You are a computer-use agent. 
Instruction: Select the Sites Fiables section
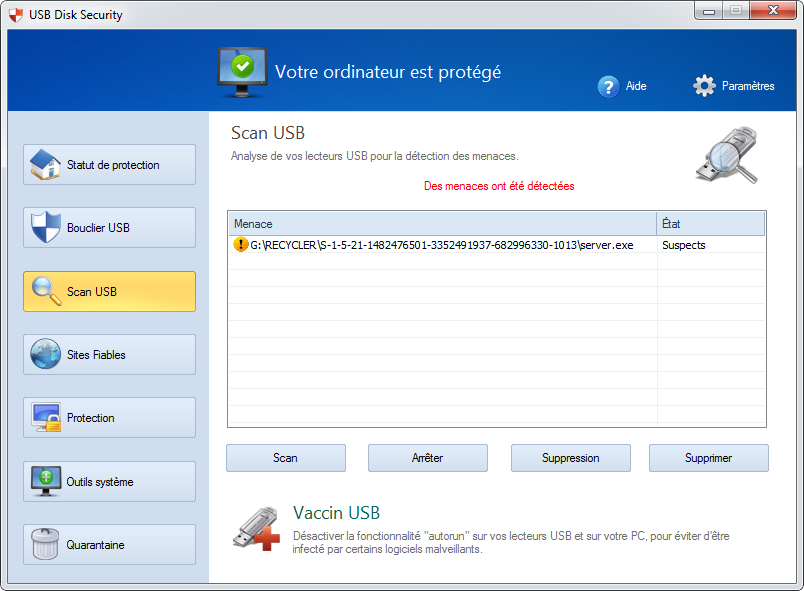click(109, 355)
